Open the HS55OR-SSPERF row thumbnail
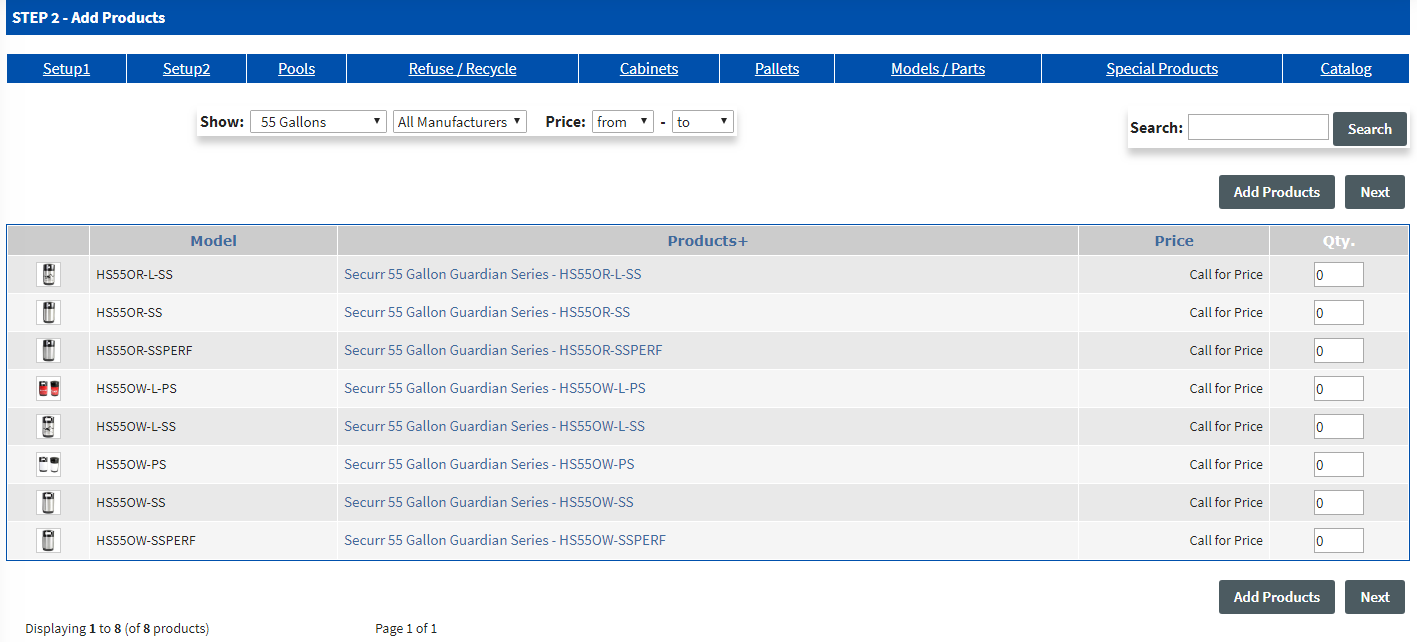The height and width of the screenshot is (642, 1417). pyautogui.click(x=48, y=350)
